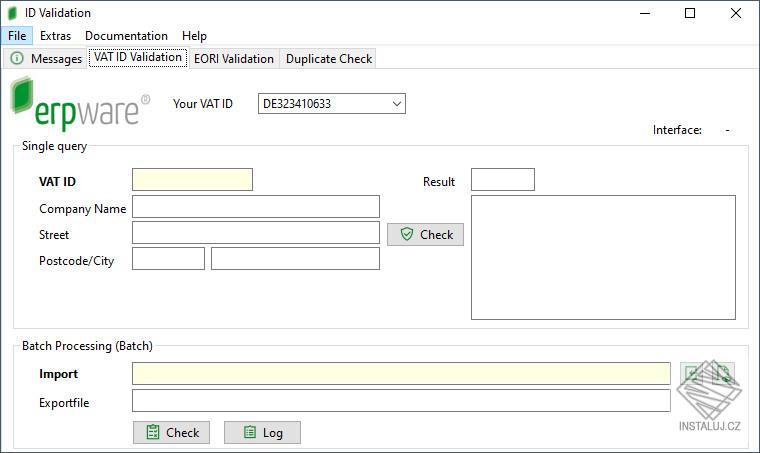The image size is (760, 453).
Task: Focus the City input field
Action: tap(295, 259)
